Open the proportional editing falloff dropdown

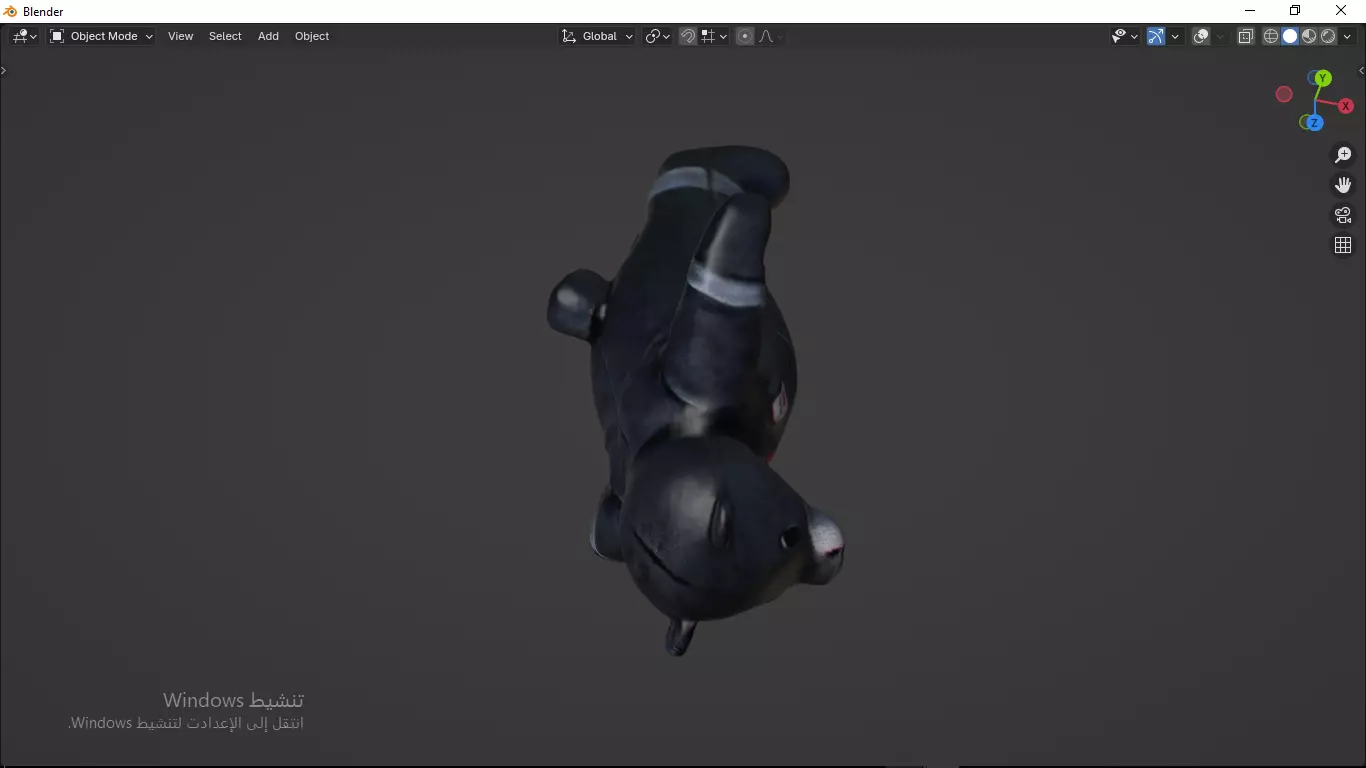pyautogui.click(x=770, y=36)
